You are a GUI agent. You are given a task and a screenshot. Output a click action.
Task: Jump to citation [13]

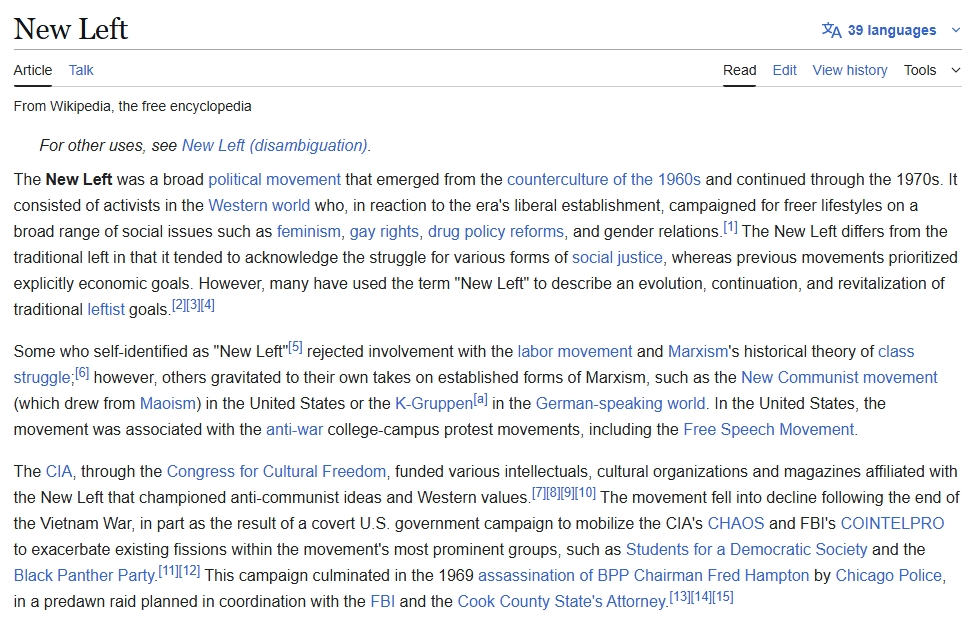[679, 597]
